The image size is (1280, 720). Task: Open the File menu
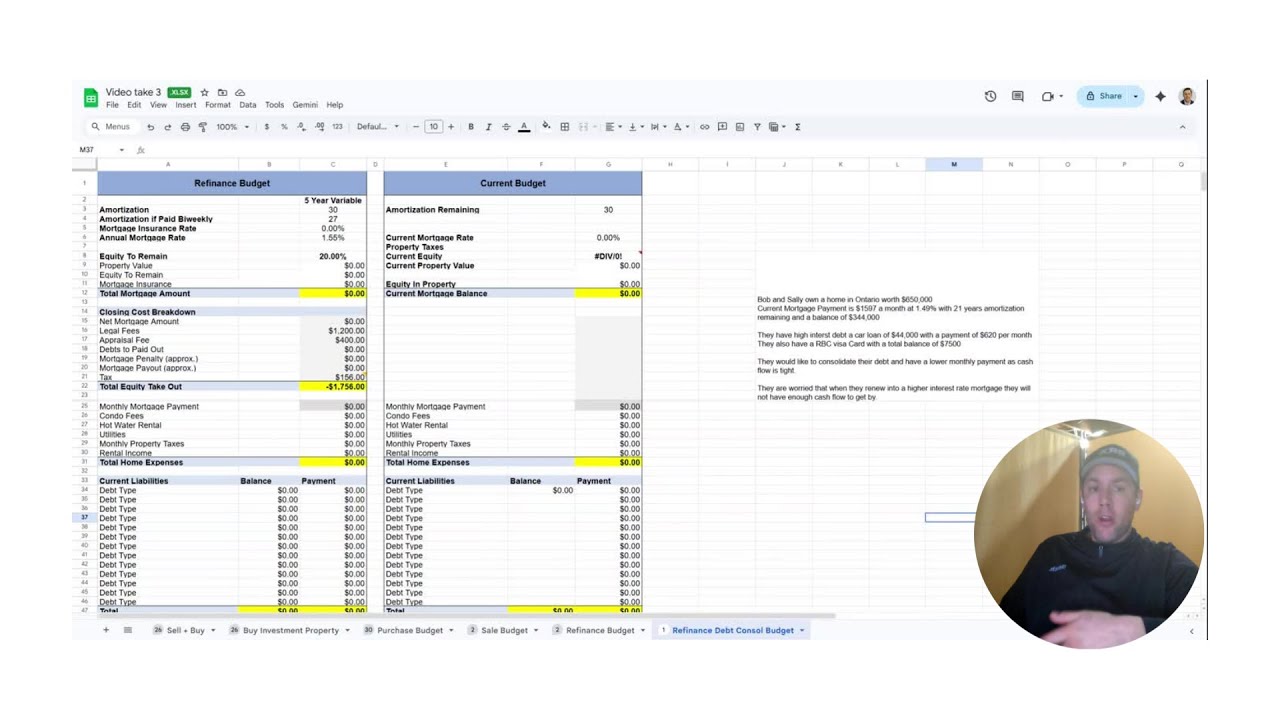(x=112, y=105)
